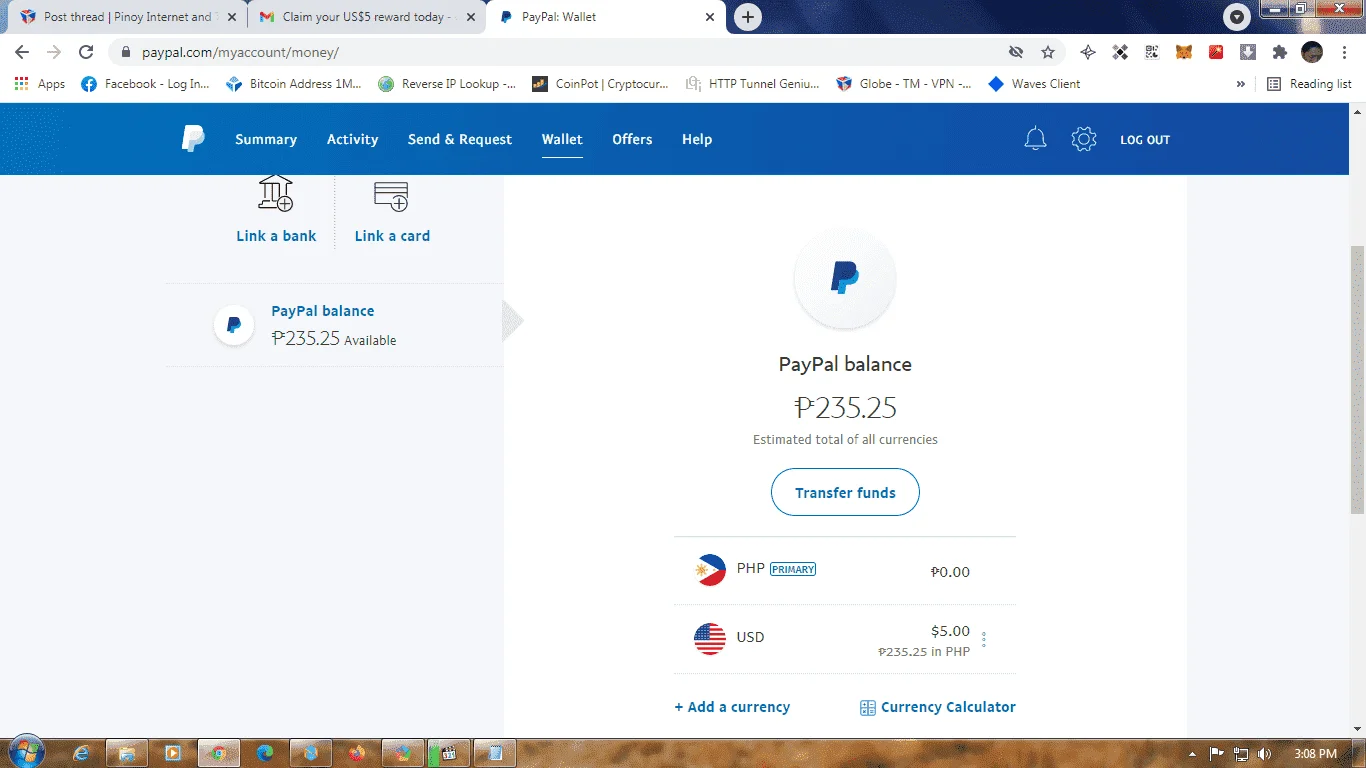The width and height of the screenshot is (1366, 768).
Task: Click the PRIMARY badge next to PHP
Action: (793, 569)
